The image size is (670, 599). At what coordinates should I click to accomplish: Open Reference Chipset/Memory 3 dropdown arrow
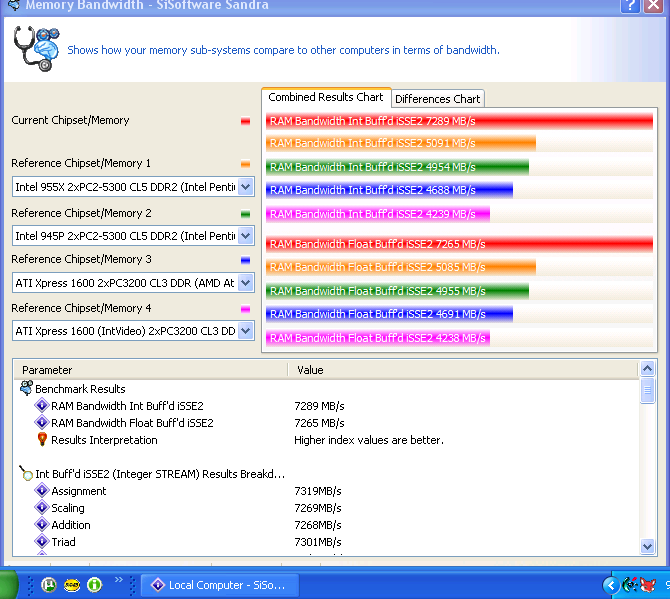246,283
